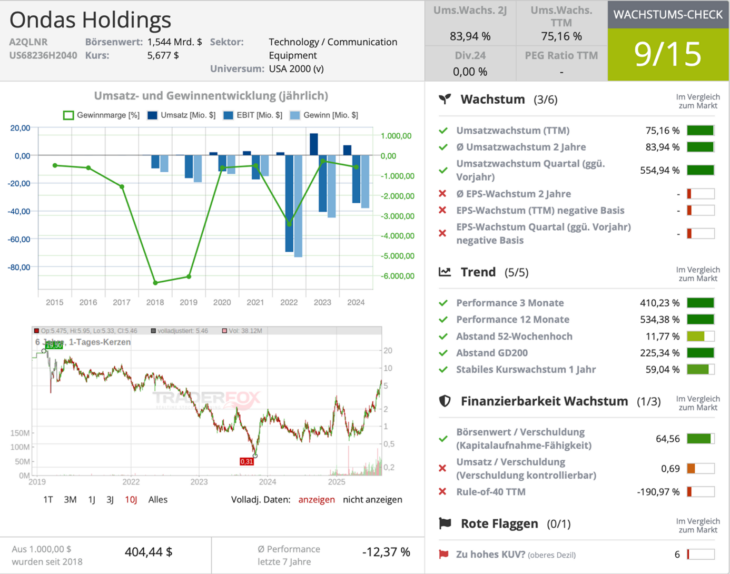This screenshot has height=574, width=730.
Task: Click the -190,97 % Rule-of-40 value
Action: click(658, 492)
